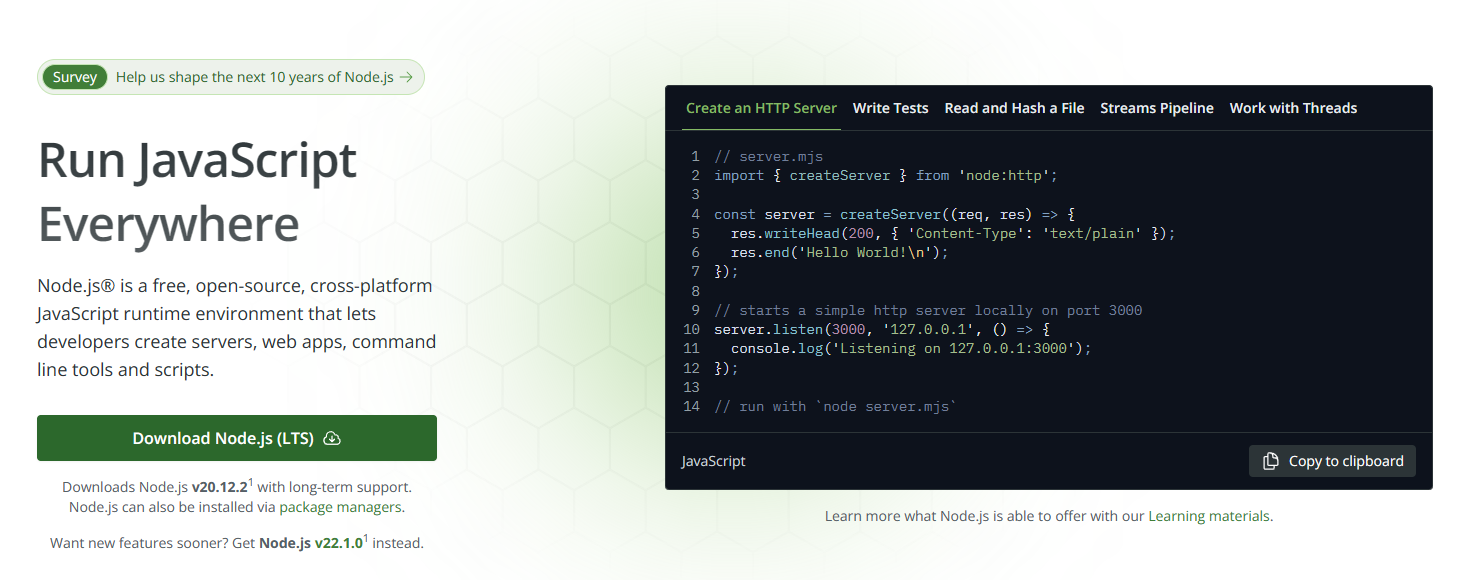This screenshot has height=580, width=1484.
Task: Click the cloud download icon in the Download button
Action: [333, 438]
